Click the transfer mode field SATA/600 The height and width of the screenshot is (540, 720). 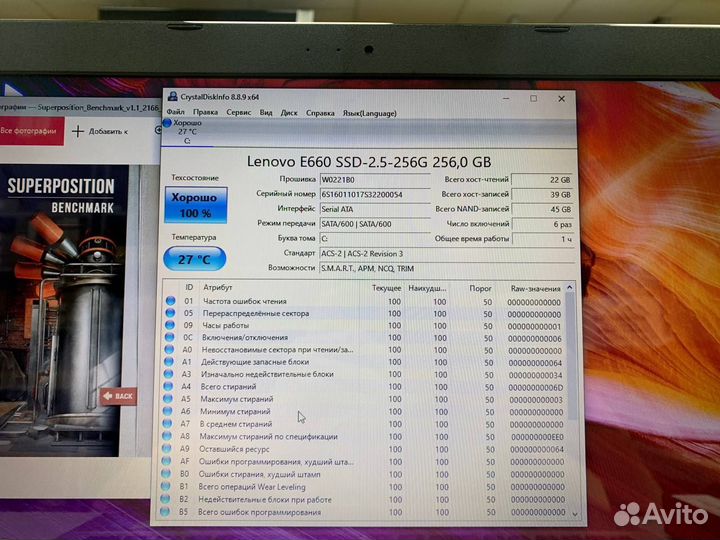374,224
